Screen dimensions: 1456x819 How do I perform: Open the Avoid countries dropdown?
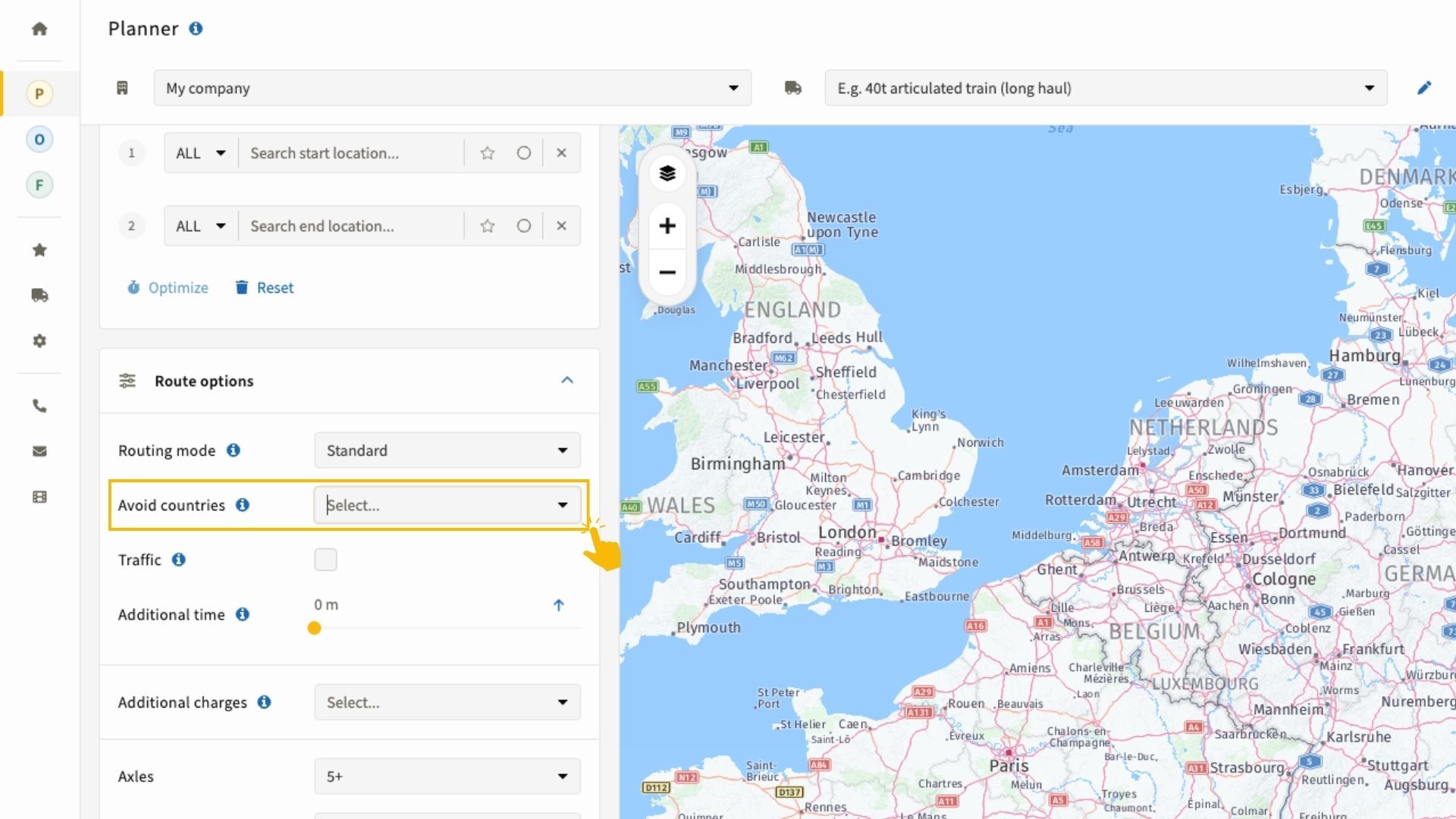[x=447, y=505]
